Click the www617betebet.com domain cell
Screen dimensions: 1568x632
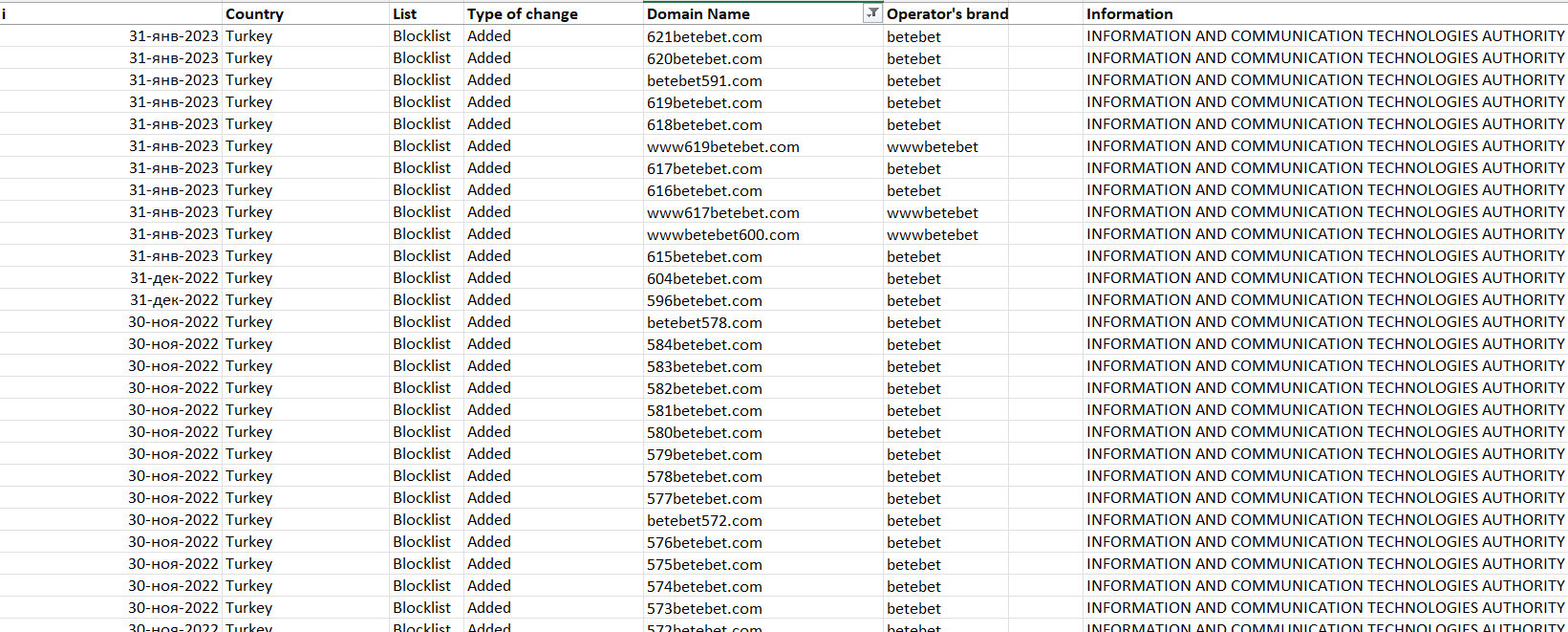coord(722,213)
